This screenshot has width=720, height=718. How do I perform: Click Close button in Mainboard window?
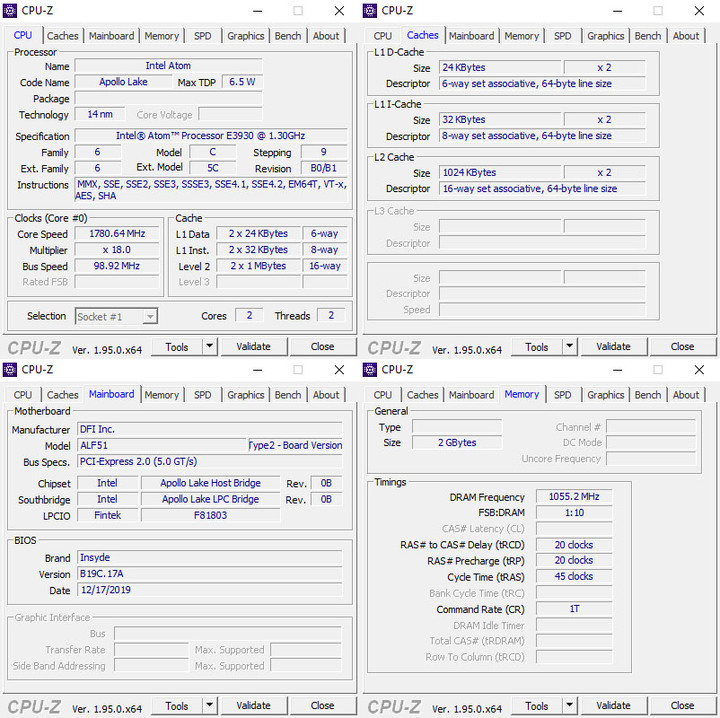pyautogui.click(x=322, y=706)
